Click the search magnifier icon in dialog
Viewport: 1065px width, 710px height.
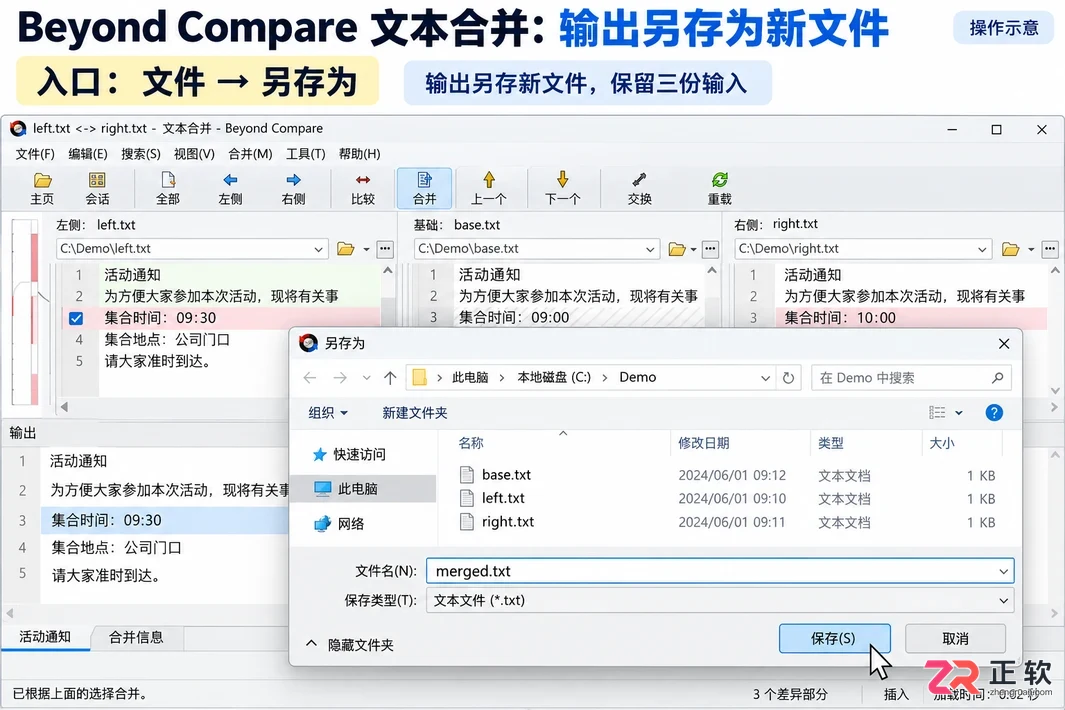997,378
